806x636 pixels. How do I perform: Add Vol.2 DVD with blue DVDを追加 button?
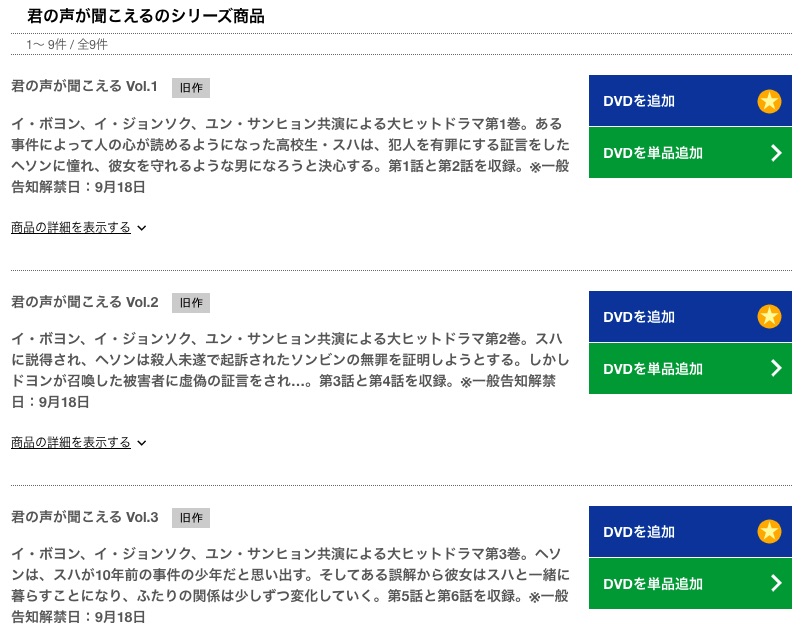pos(690,316)
